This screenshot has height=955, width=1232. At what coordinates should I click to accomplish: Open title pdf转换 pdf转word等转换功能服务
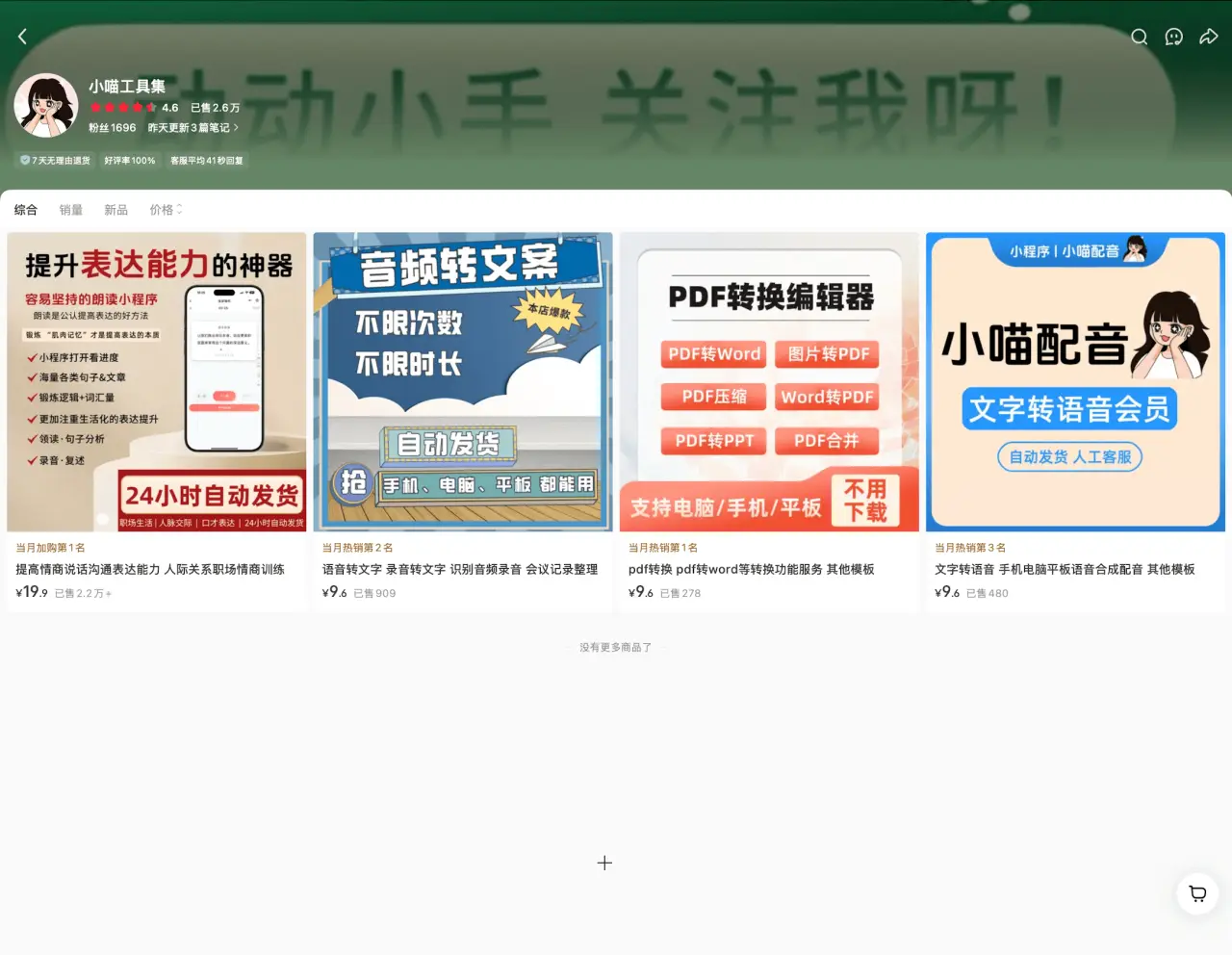tap(752, 569)
